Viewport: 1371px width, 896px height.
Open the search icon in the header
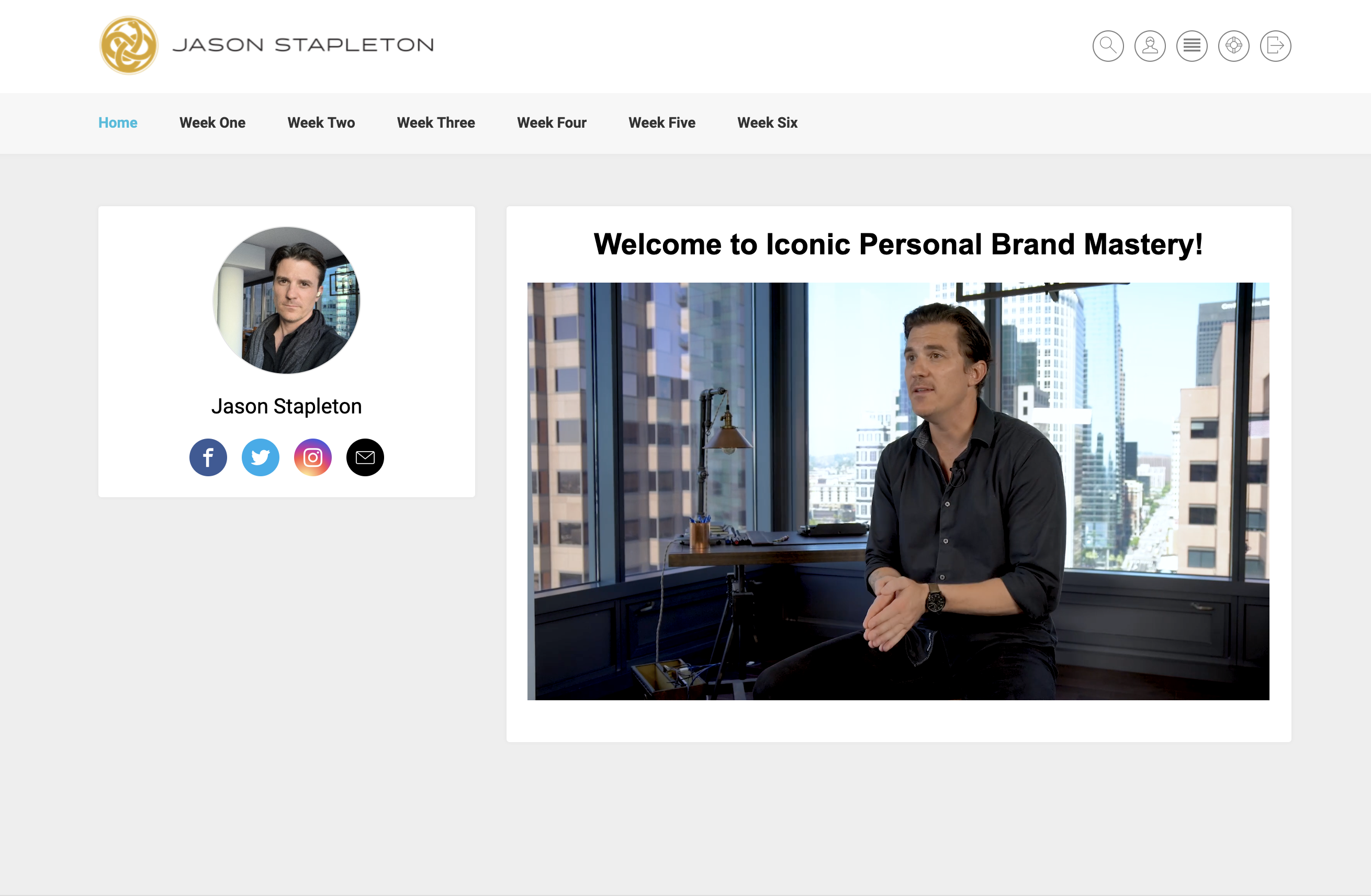[1108, 46]
